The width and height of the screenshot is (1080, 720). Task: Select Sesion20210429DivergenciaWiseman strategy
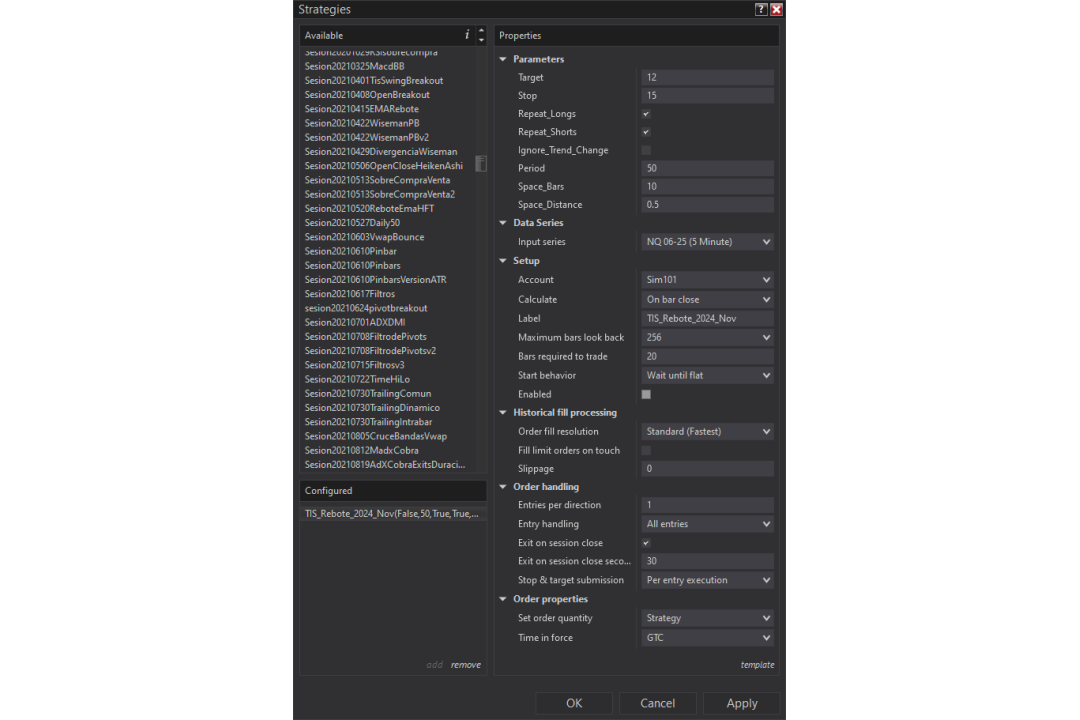point(381,152)
